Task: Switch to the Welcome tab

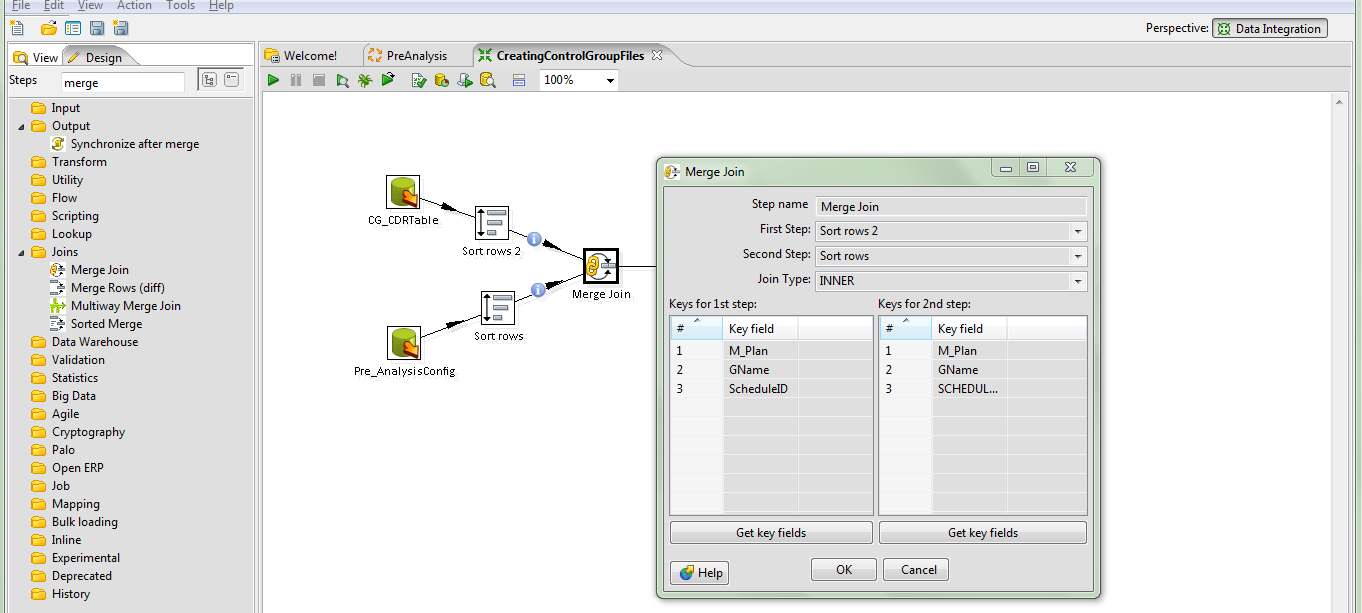Action: pos(310,55)
